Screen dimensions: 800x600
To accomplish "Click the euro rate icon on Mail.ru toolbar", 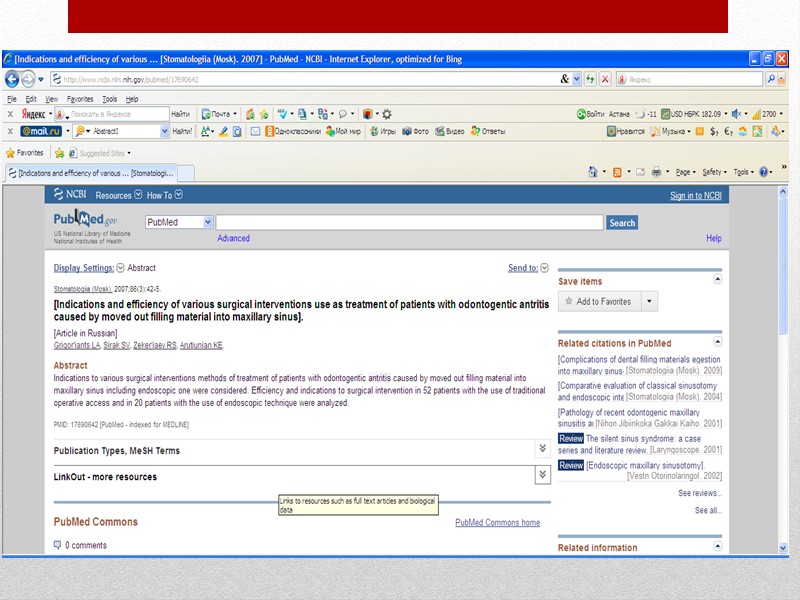I will 729,131.
